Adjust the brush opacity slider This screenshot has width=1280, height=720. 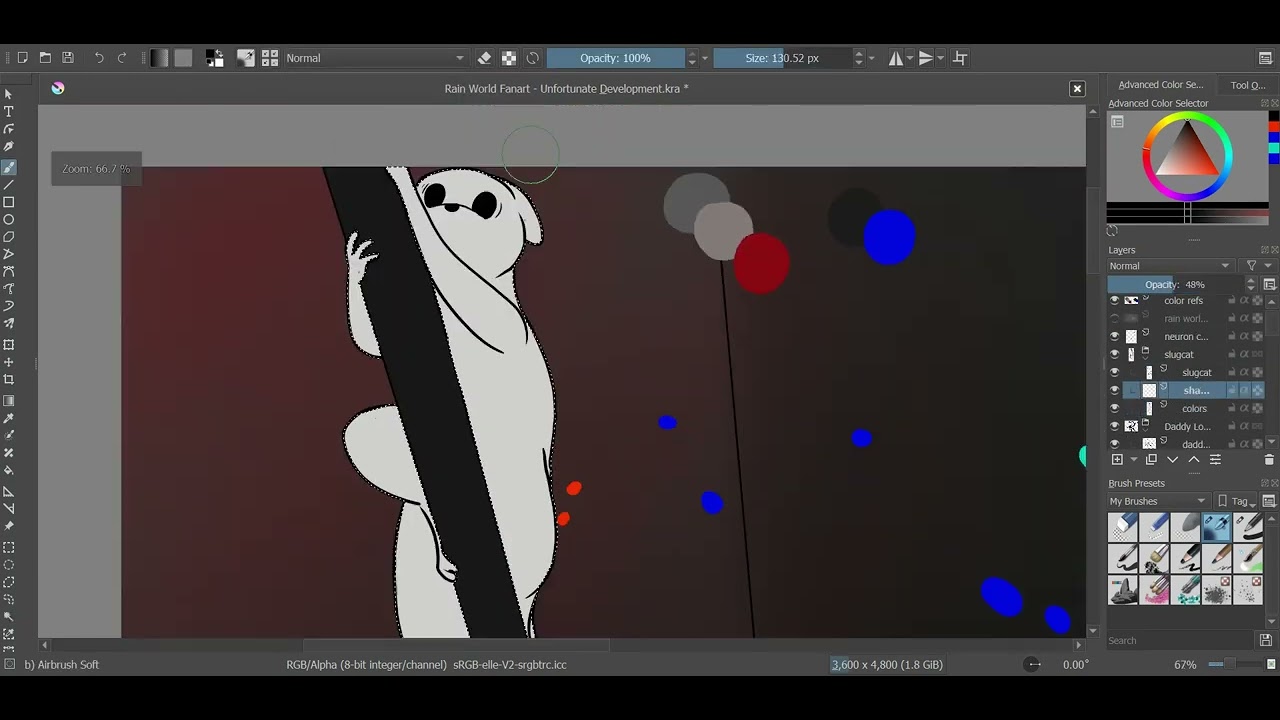tap(615, 58)
